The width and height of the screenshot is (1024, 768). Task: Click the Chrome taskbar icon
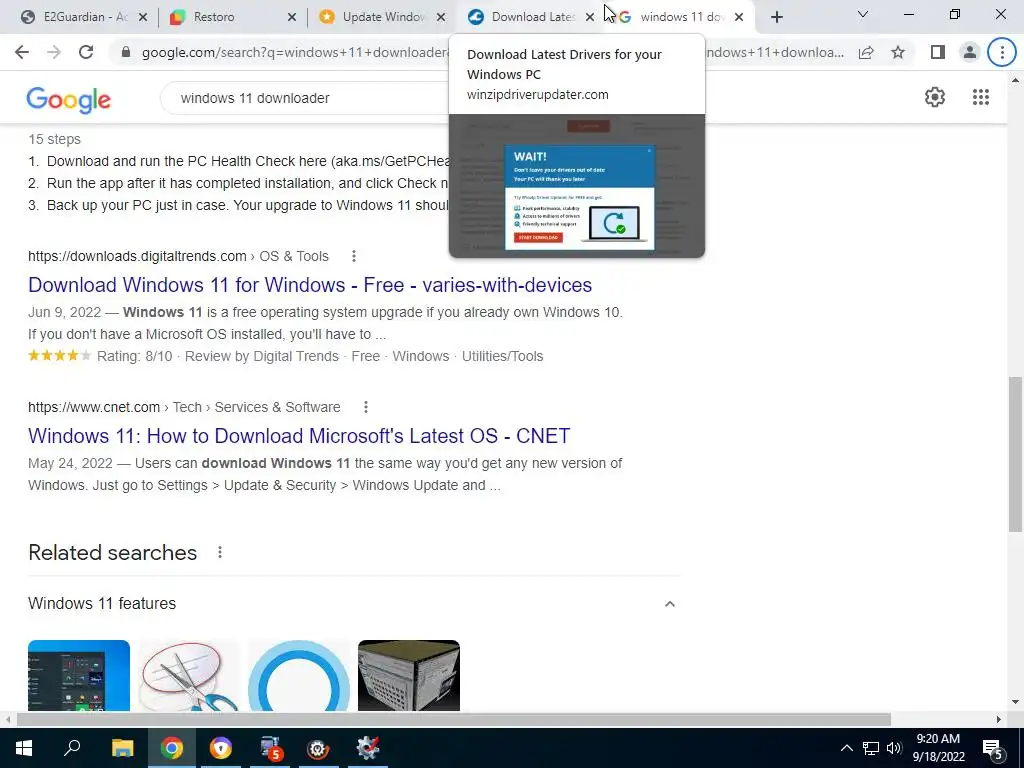click(x=171, y=748)
